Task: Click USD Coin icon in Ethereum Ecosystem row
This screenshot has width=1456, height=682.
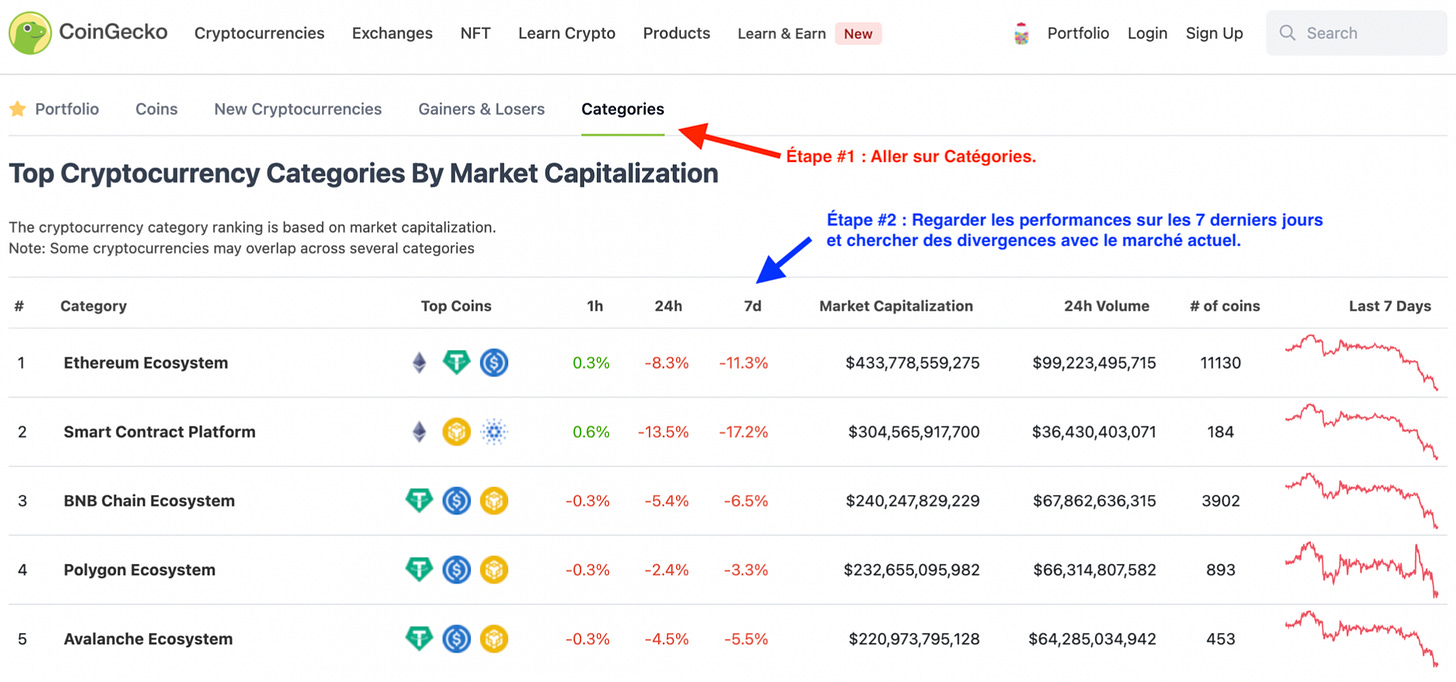Action: (x=494, y=362)
